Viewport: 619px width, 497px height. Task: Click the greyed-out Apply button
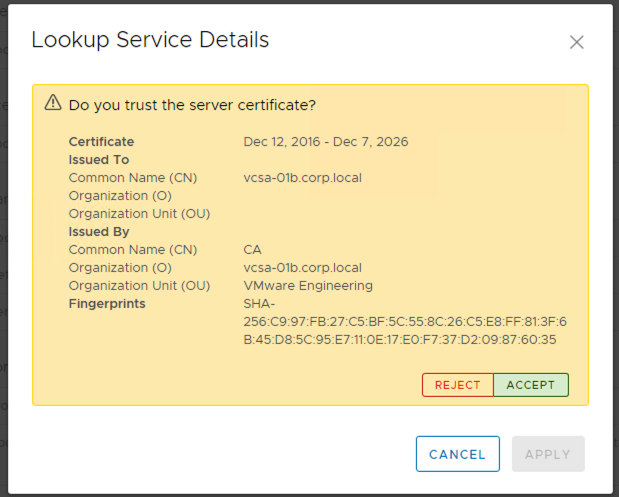point(548,454)
